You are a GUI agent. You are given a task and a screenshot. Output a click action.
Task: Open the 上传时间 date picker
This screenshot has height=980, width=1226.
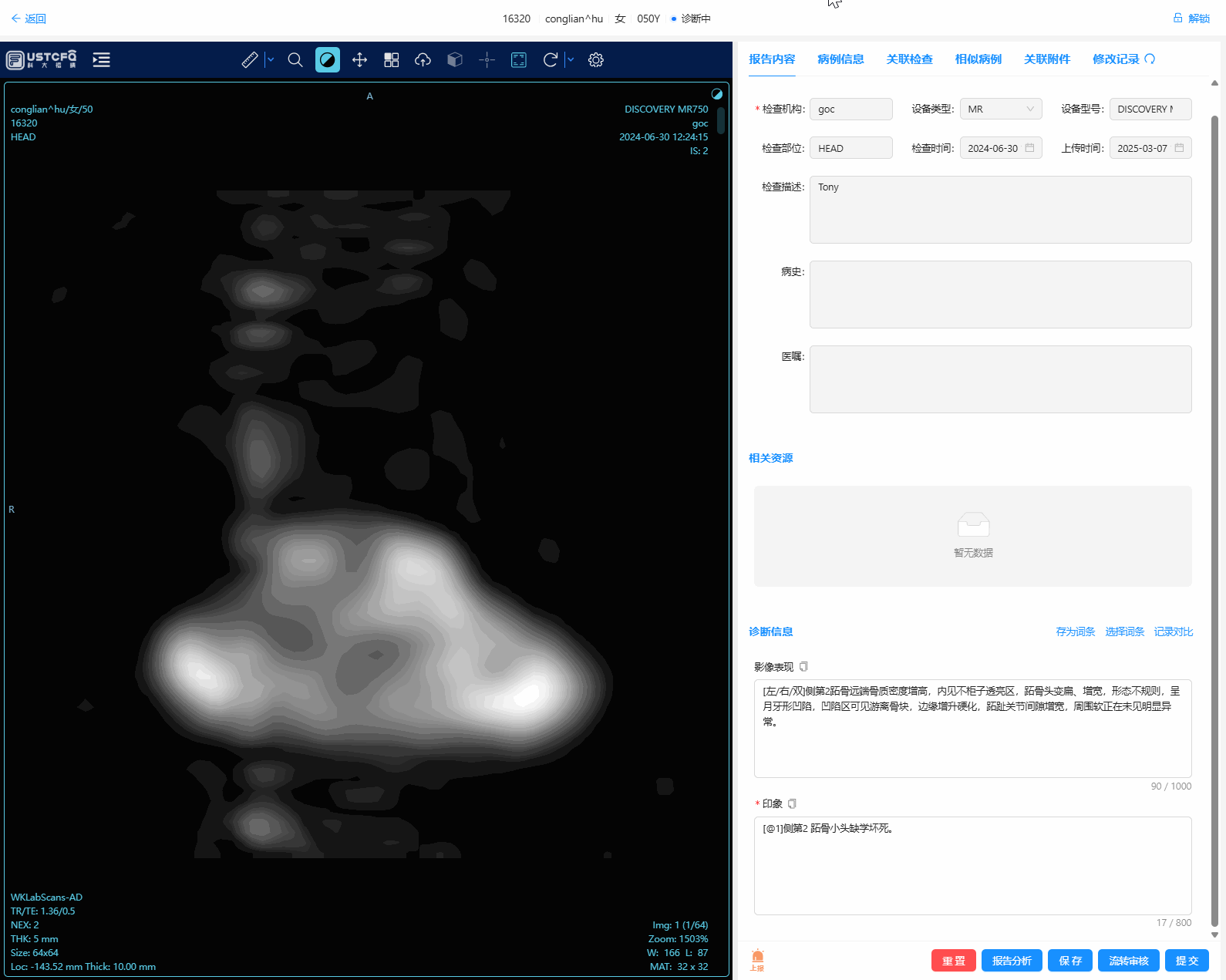click(x=1150, y=148)
